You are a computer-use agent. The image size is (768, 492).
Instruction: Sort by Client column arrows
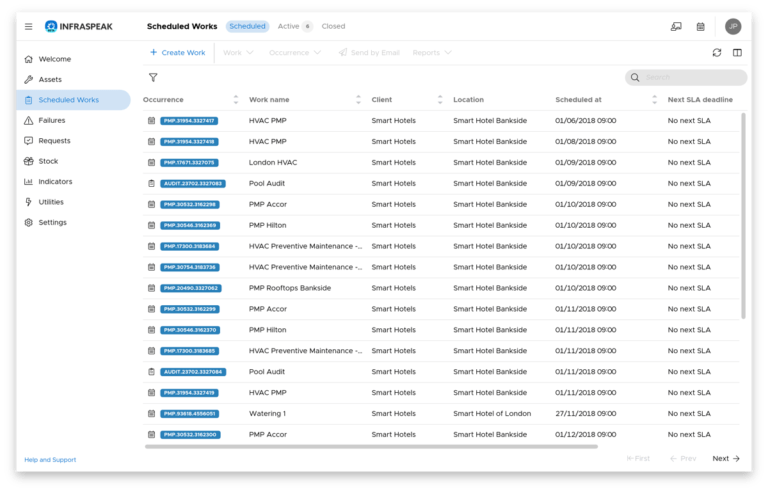coord(440,99)
